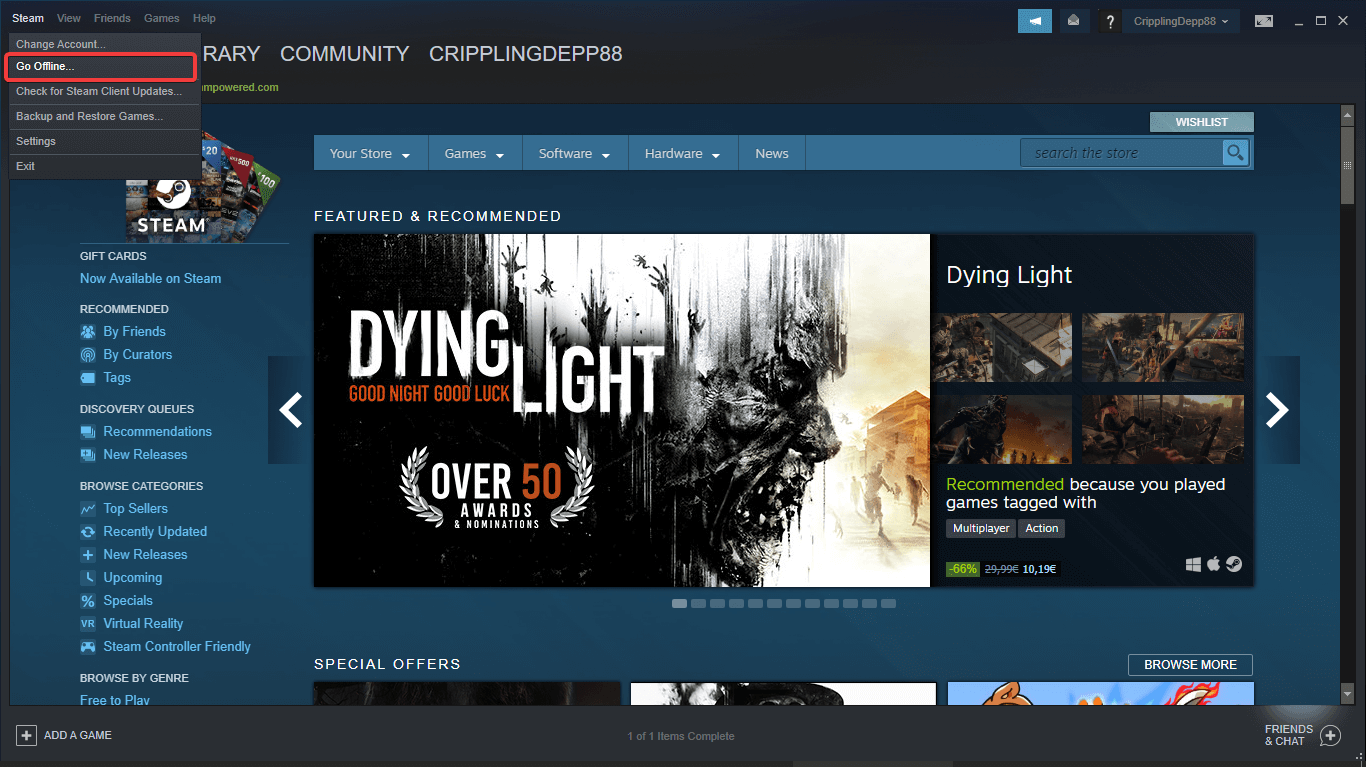Open the Free to Play genre link
This screenshot has height=767, width=1366.
pos(115,700)
